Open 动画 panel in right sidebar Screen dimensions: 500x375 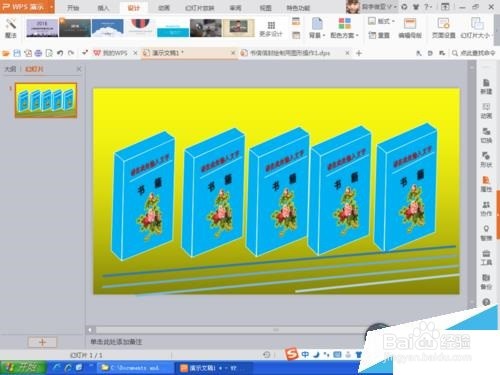[x=486, y=111]
